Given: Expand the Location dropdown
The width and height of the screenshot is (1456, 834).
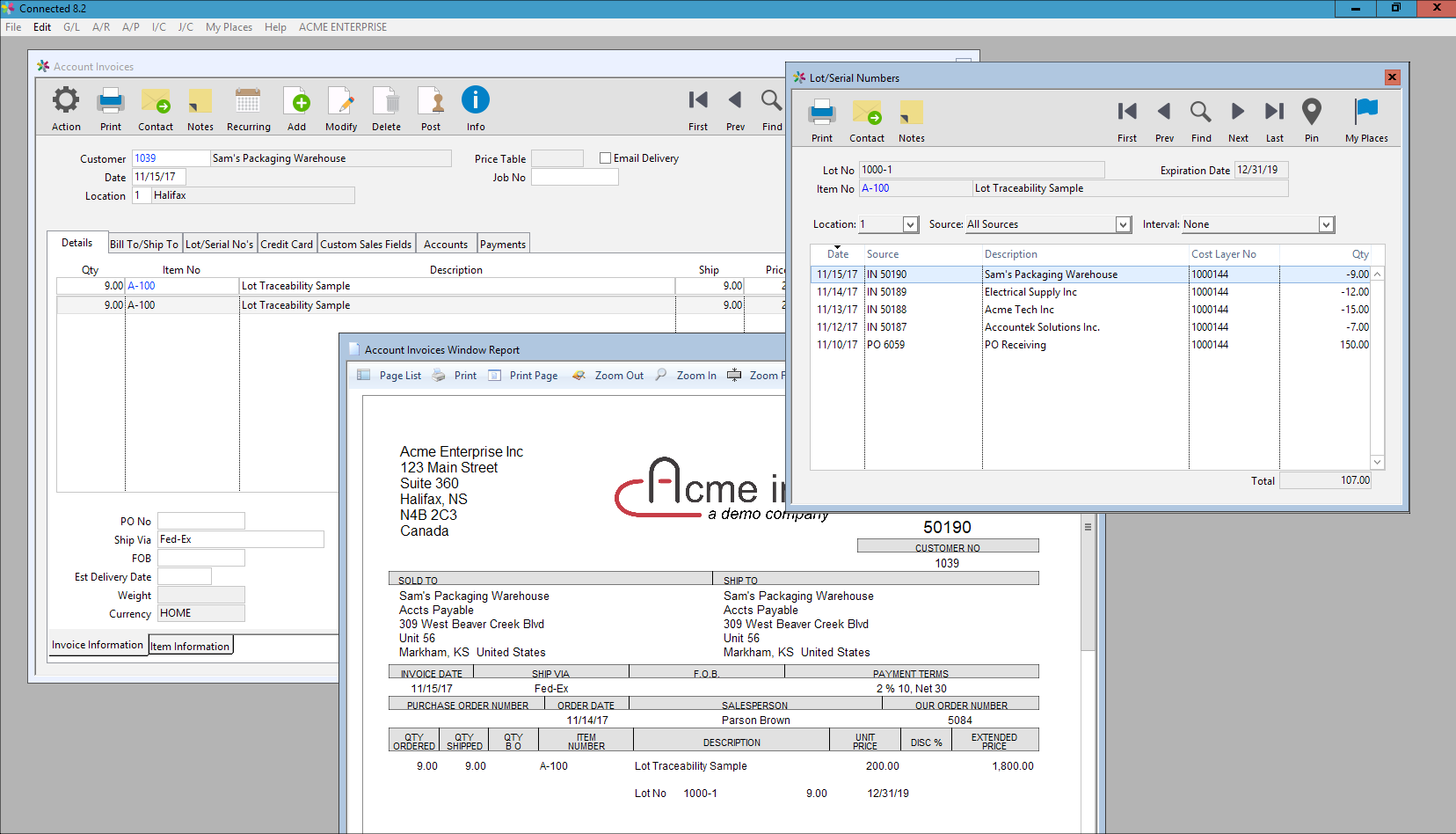Looking at the screenshot, I should [910, 225].
